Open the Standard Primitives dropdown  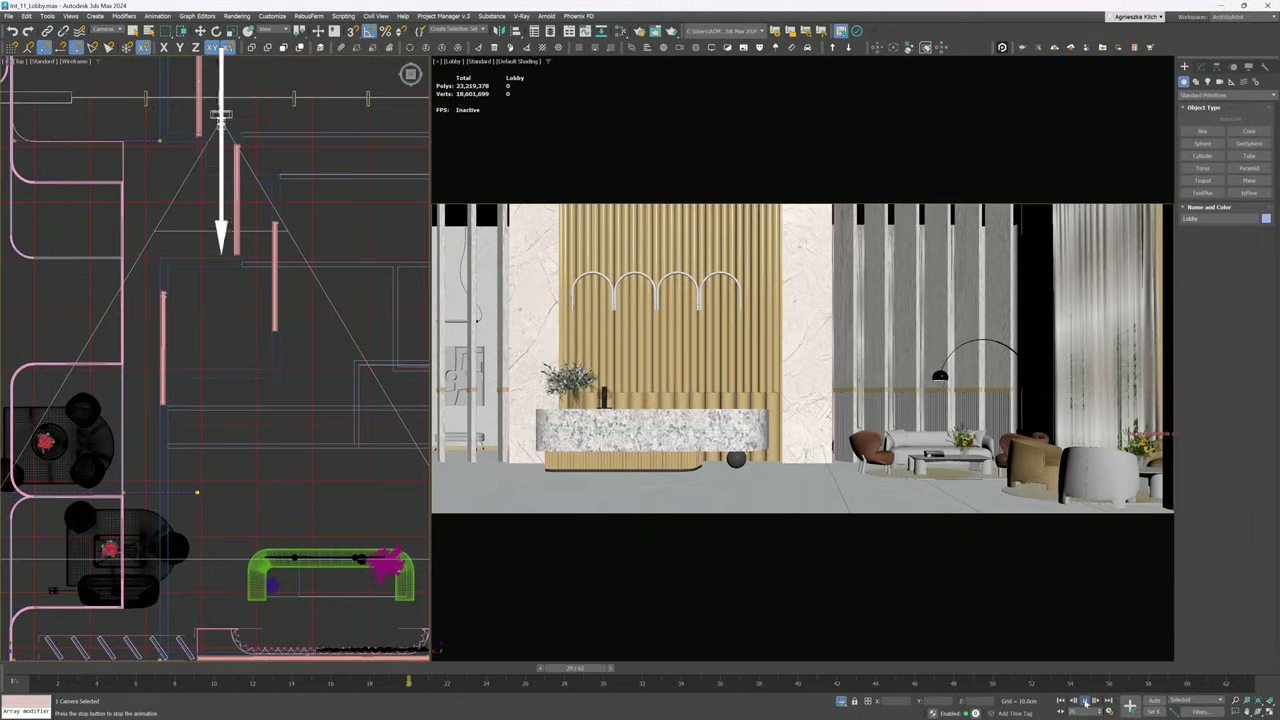pyautogui.click(x=1227, y=95)
